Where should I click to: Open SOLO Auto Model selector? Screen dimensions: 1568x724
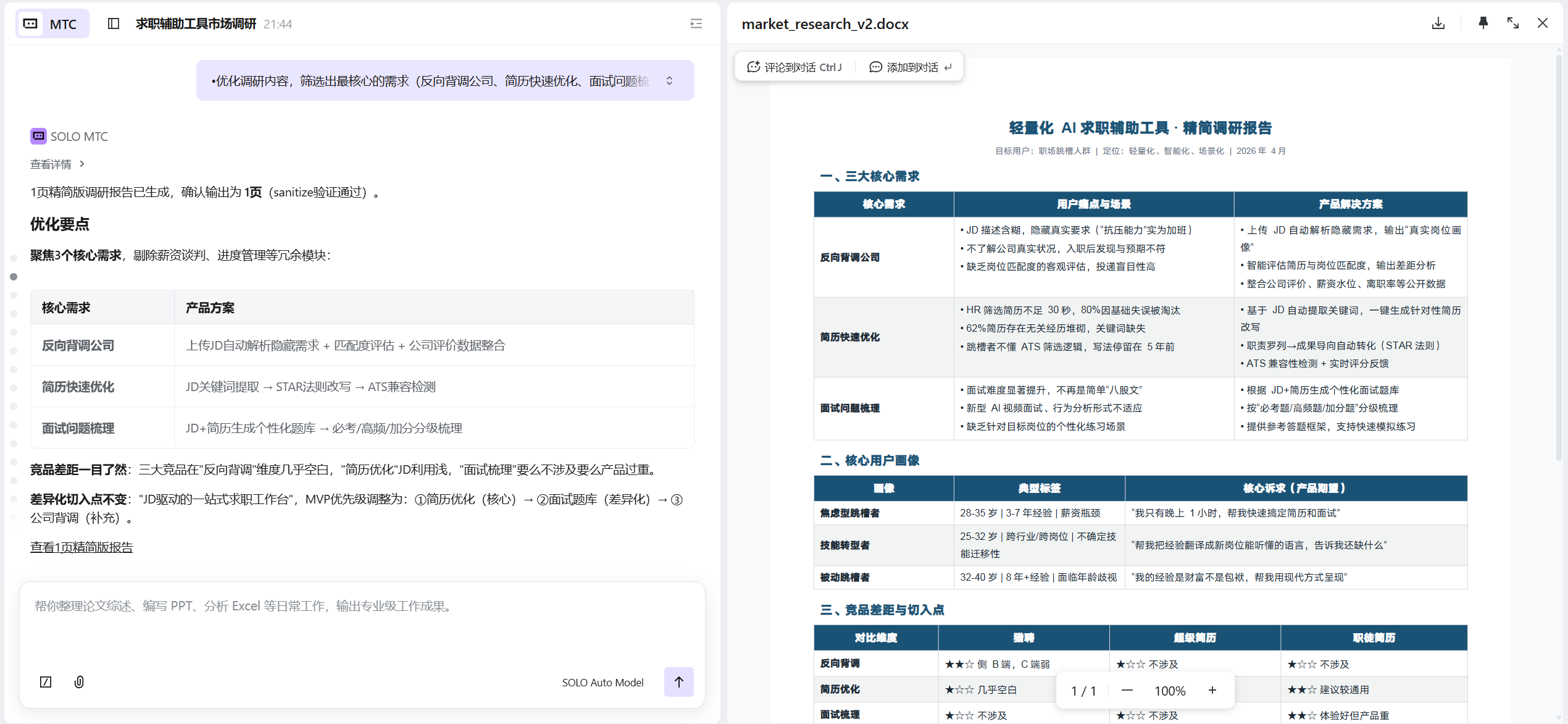pos(602,682)
